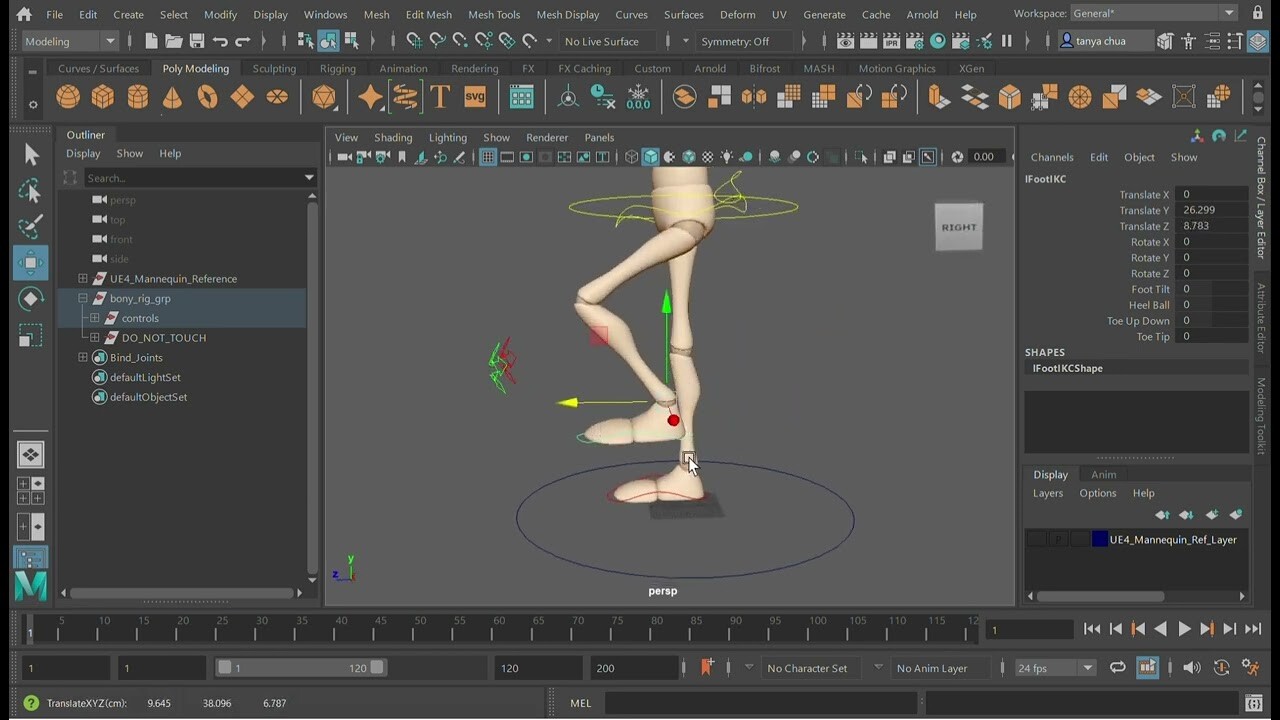1280x720 pixels.
Task: Click the MEL command line label
Action: click(x=580, y=703)
